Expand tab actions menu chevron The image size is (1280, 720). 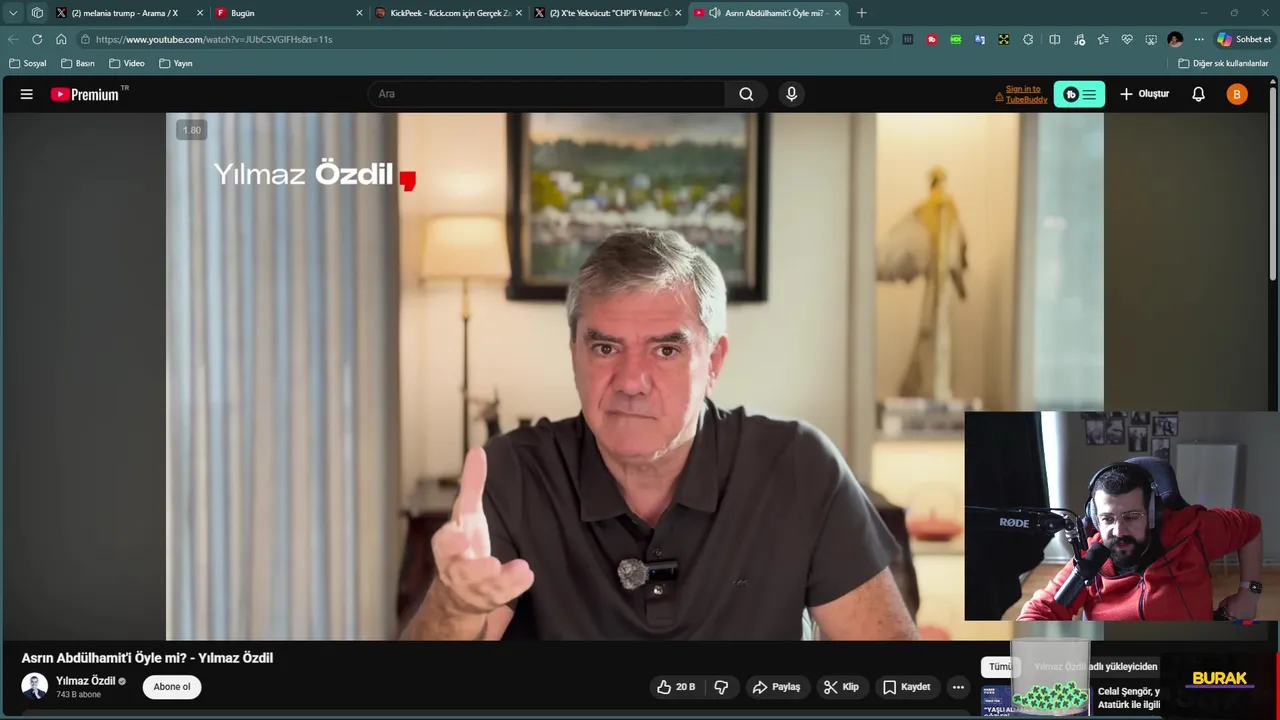(13, 13)
